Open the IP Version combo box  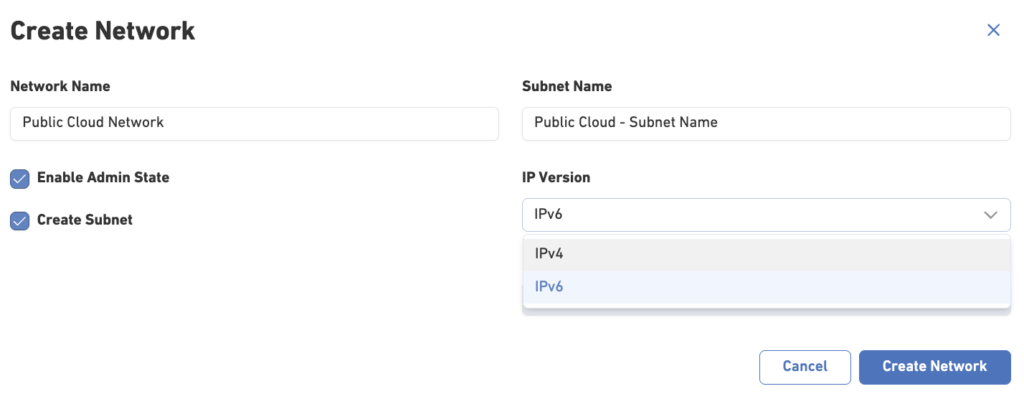[x=767, y=215]
